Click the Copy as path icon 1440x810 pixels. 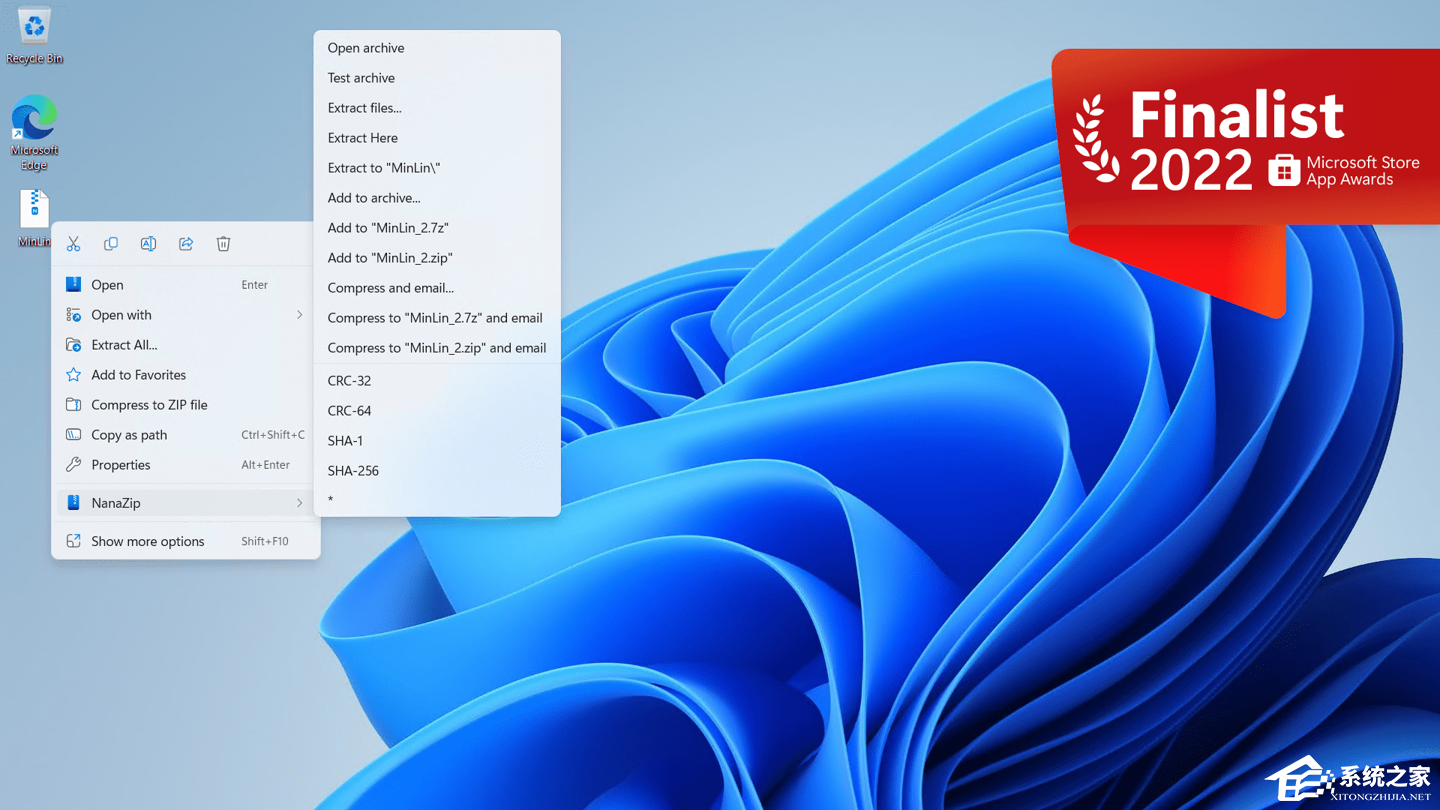(x=73, y=435)
